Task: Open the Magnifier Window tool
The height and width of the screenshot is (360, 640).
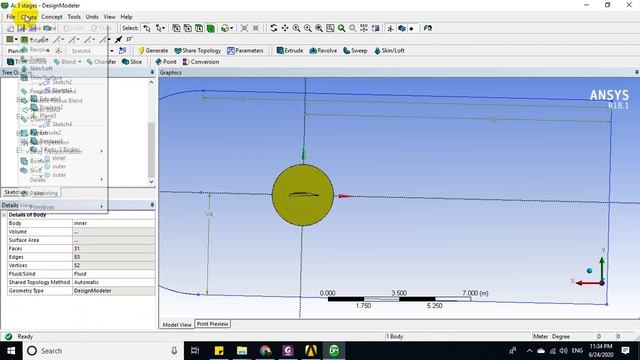Action: [x=330, y=28]
